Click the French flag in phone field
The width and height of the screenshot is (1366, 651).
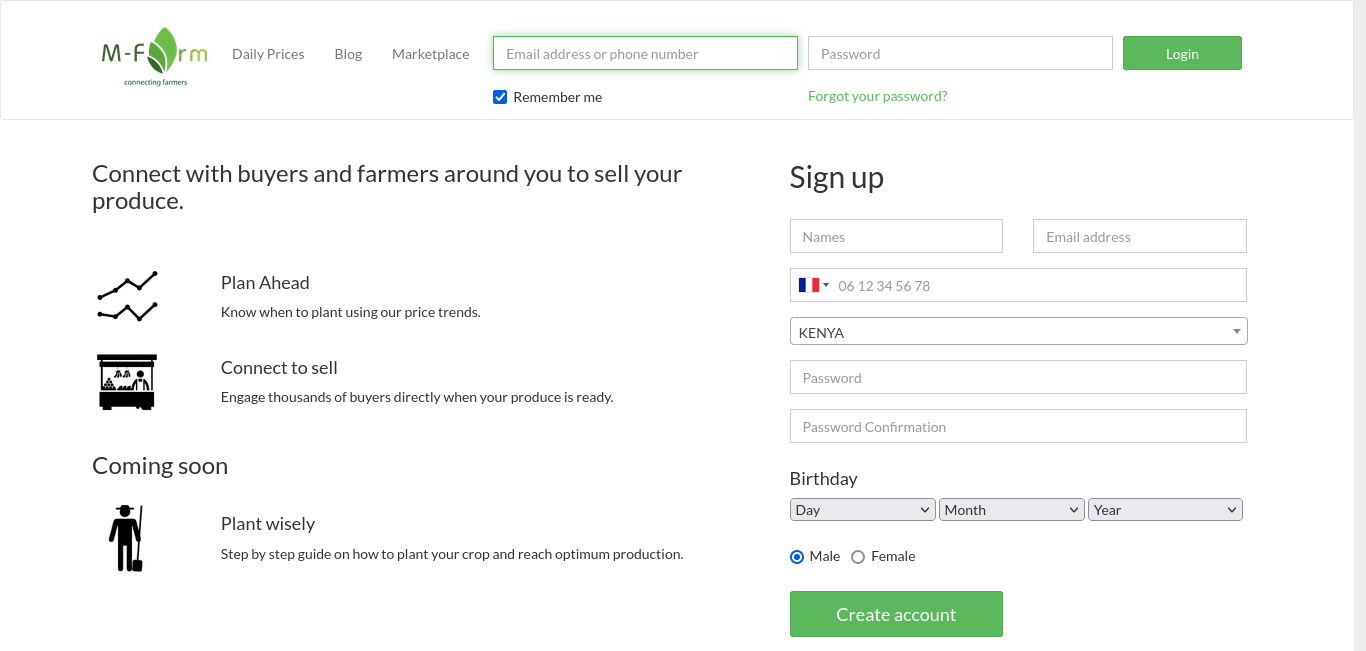click(x=808, y=285)
